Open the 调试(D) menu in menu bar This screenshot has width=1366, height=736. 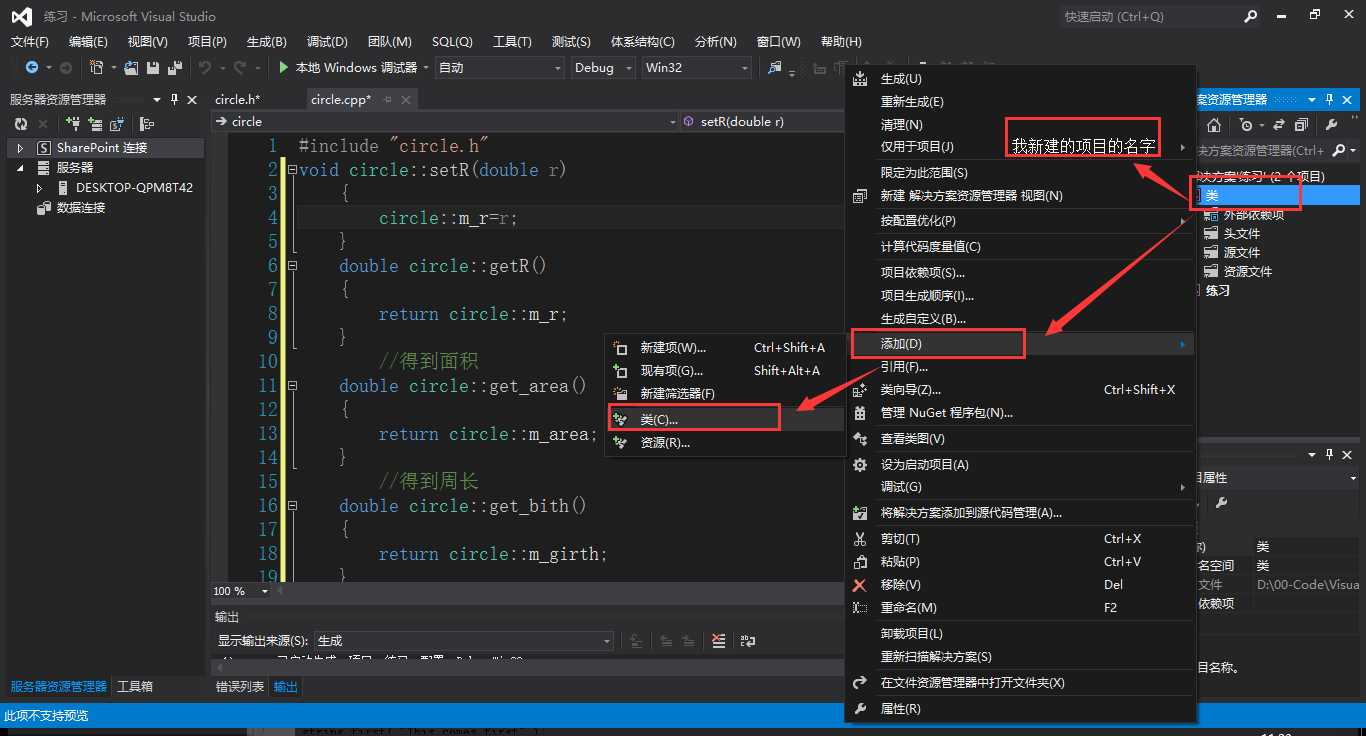point(327,42)
